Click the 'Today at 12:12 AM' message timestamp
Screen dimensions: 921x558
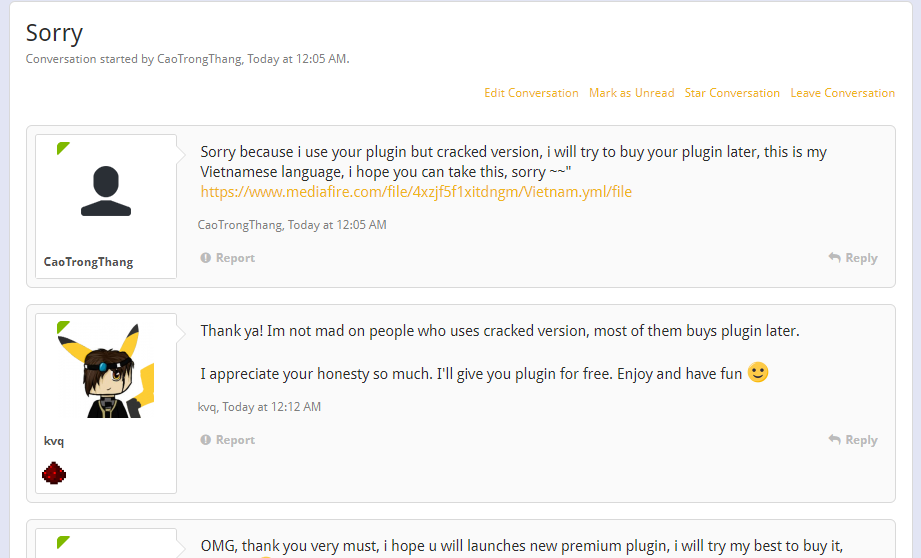pyautogui.click(x=271, y=407)
